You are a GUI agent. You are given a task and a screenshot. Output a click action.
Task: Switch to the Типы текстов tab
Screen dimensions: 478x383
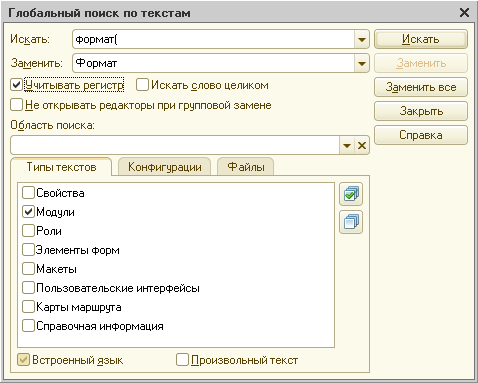pos(61,167)
